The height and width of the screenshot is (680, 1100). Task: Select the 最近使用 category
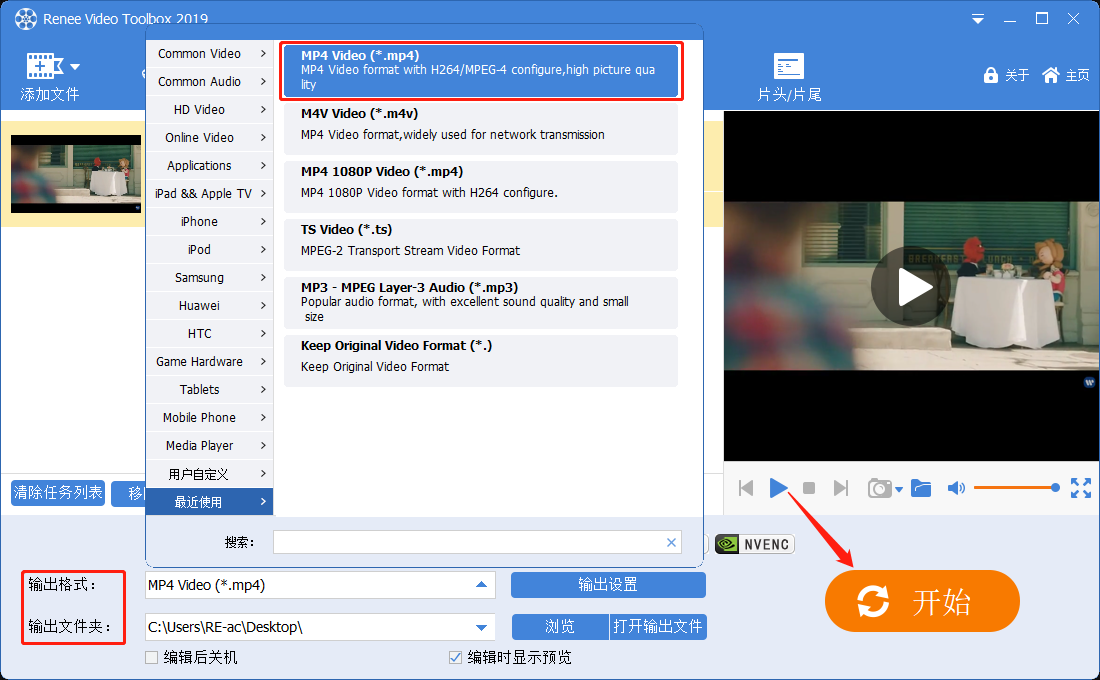click(210, 502)
